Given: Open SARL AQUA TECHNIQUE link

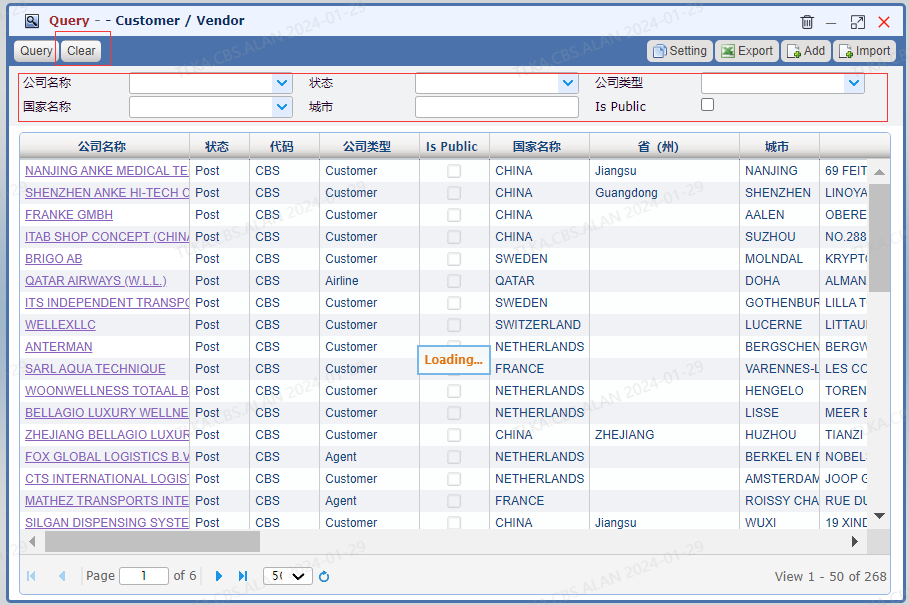Looking at the screenshot, I should pyautogui.click(x=95, y=369).
